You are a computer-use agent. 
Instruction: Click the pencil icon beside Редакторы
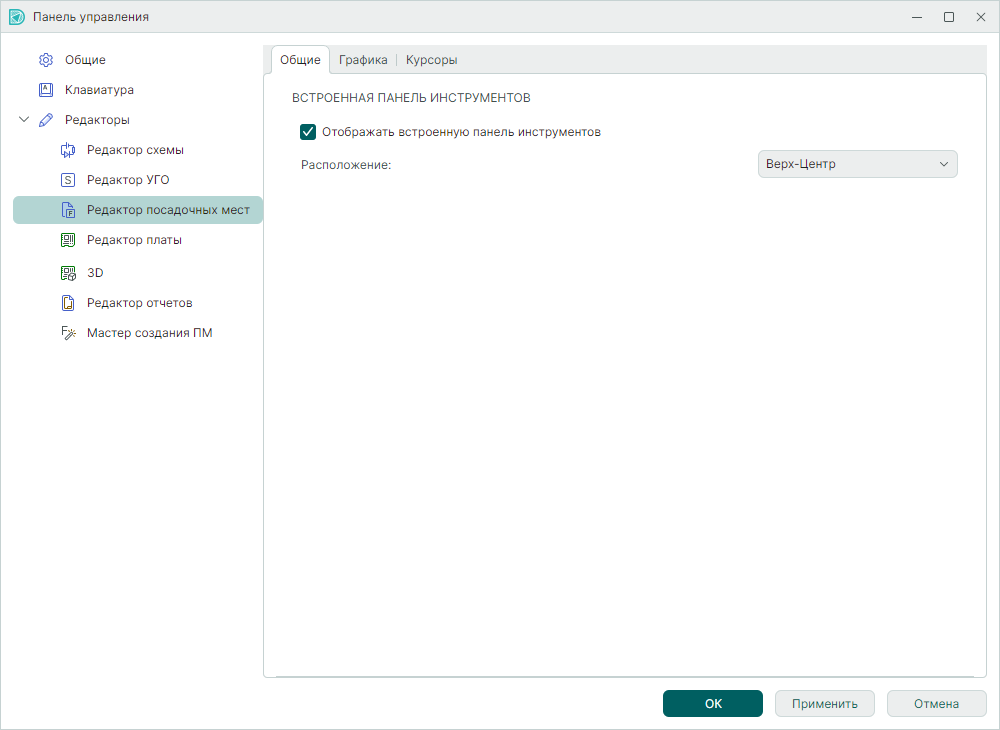46,120
